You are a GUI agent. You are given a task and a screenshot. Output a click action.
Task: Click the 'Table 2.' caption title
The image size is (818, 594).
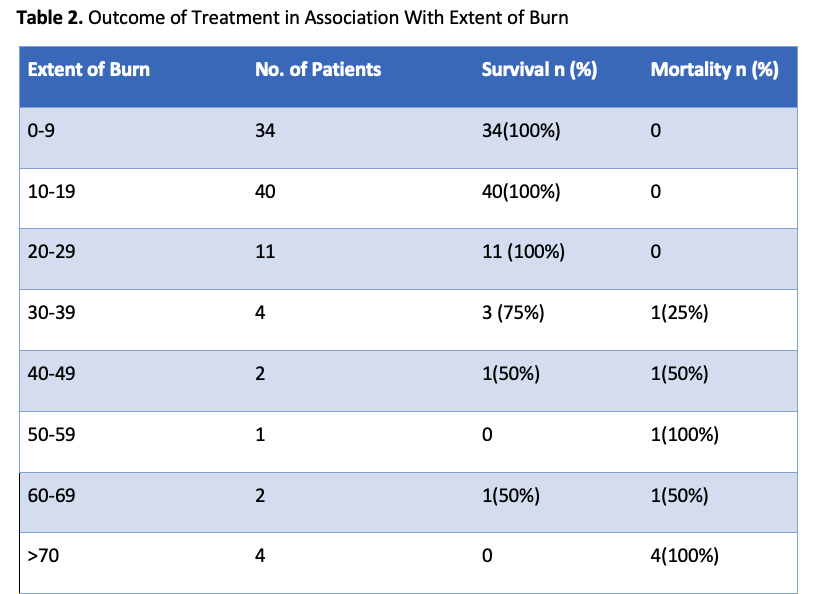click(50, 17)
